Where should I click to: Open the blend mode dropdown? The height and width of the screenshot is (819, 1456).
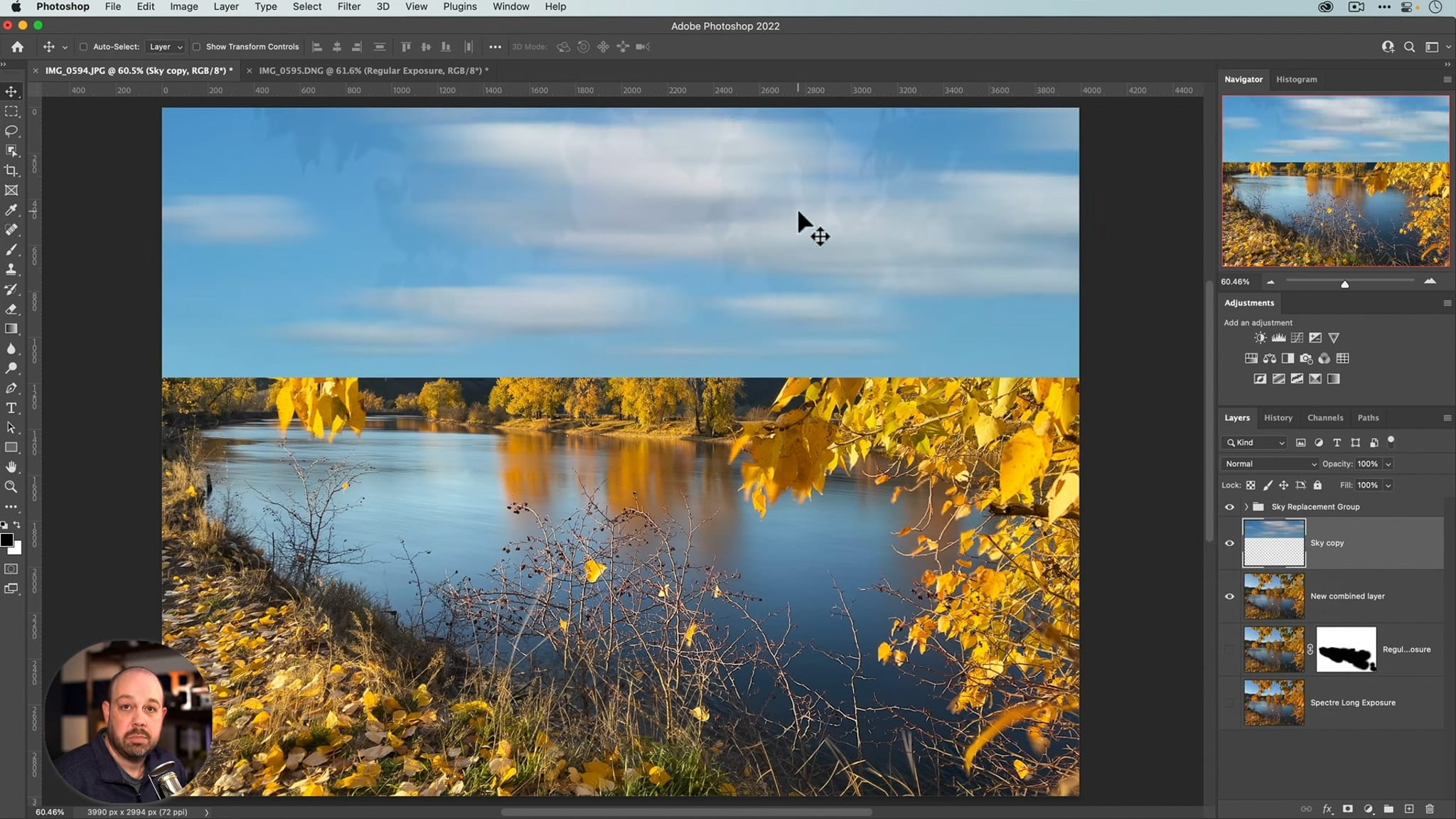point(1269,463)
